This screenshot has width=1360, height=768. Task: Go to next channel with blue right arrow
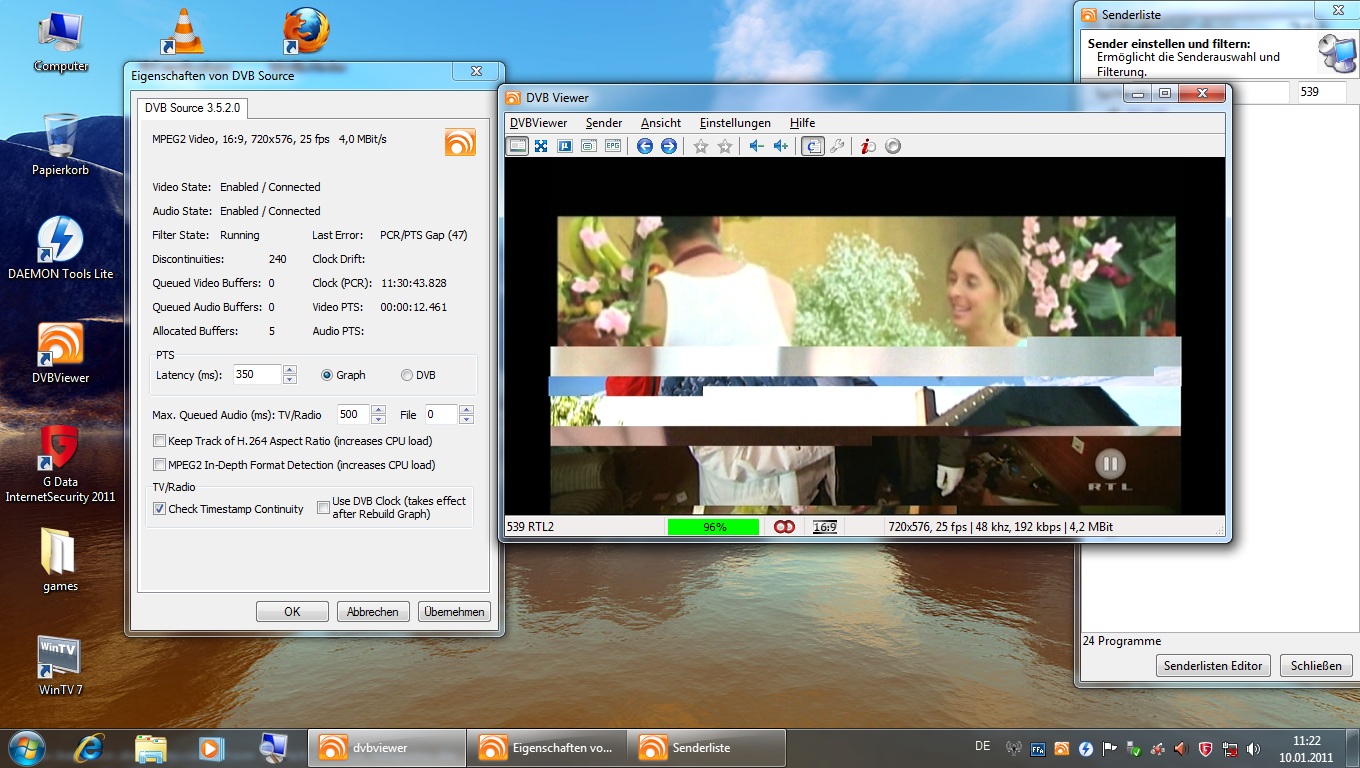pos(669,146)
